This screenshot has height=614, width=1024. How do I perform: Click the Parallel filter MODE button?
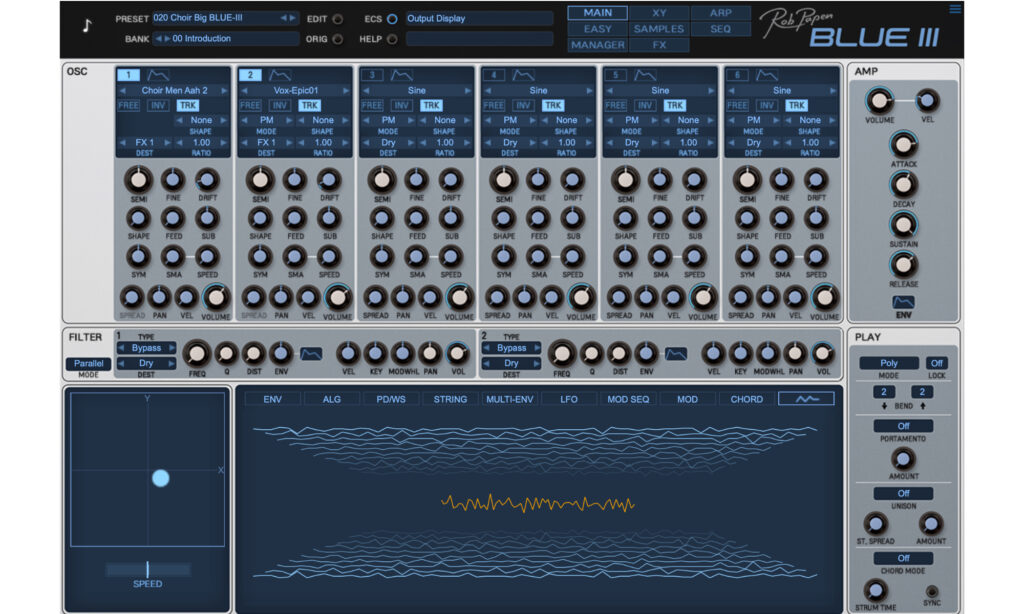(88, 363)
